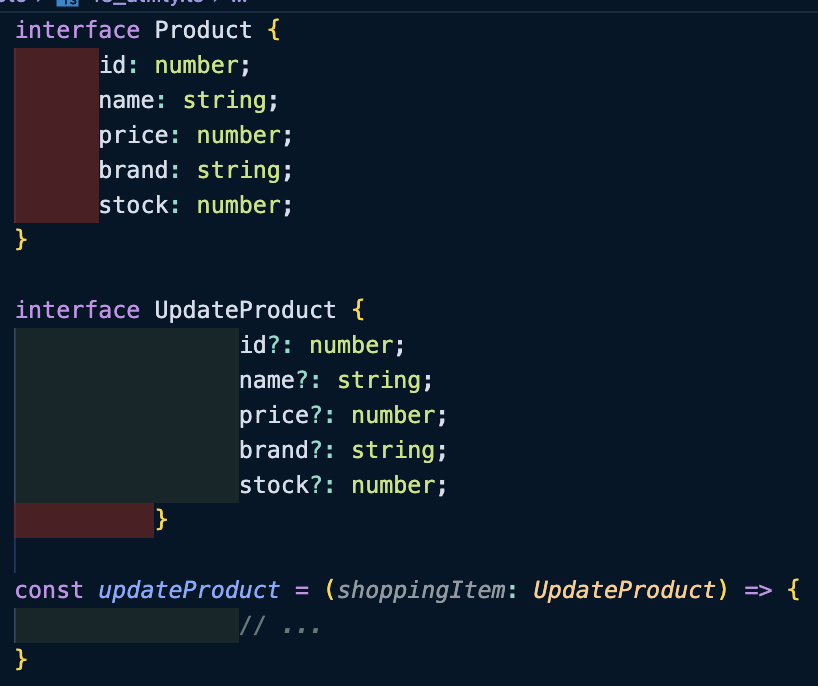Viewport: 818px width, 686px height.
Task: Click the 'id: number' line in Product
Action: pyautogui.click(x=175, y=65)
